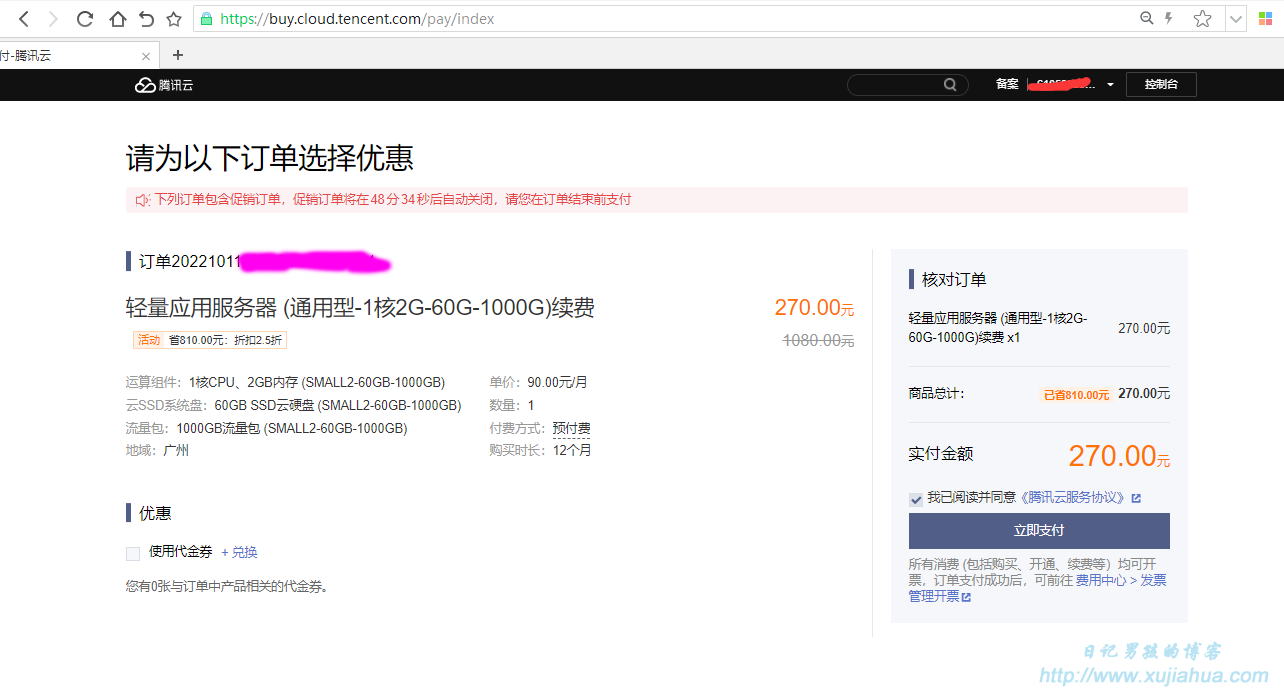Click the magnifier zoom icon in address bar
Screen dimensions: 1284x689
(x=1147, y=18)
